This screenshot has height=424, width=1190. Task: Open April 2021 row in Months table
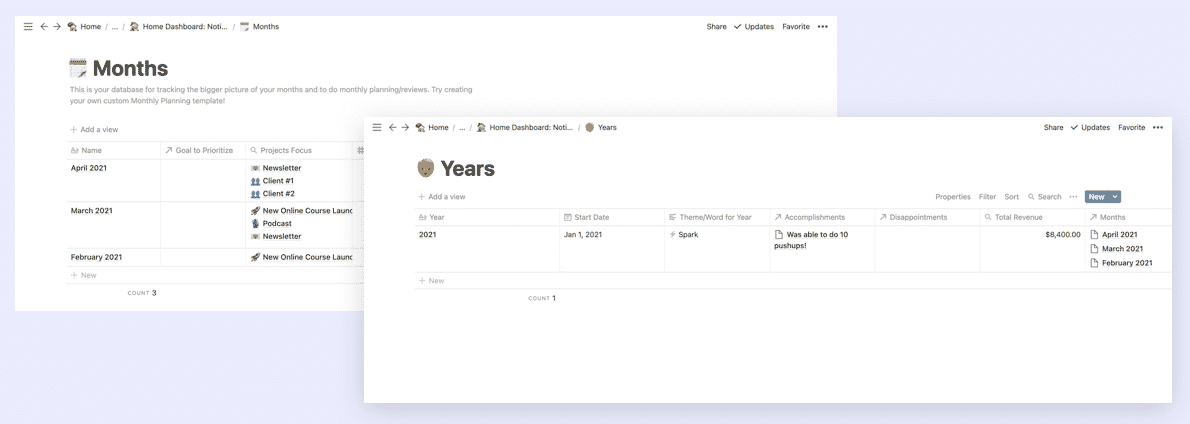pos(89,168)
